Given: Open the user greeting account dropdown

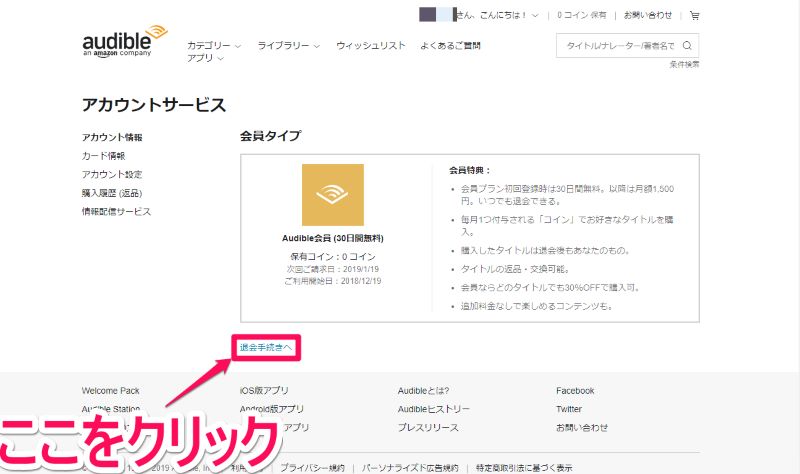Looking at the screenshot, I should coord(496,15).
